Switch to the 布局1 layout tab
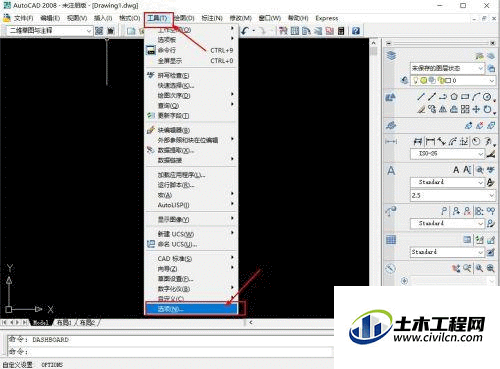The height and width of the screenshot is (369, 500). [x=64, y=322]
